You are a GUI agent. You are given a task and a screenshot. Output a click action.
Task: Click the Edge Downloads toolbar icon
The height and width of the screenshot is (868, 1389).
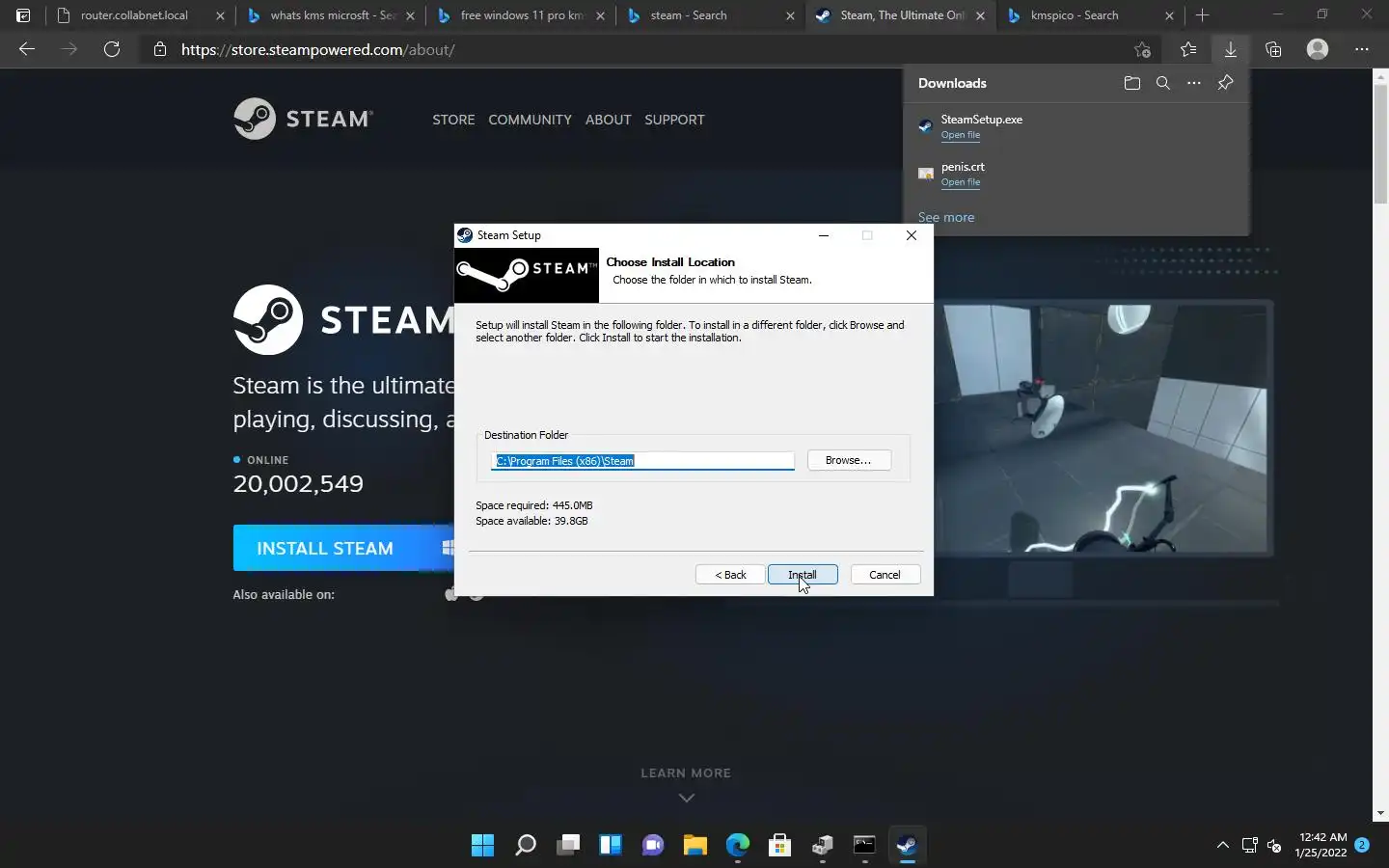point(1231,49)
